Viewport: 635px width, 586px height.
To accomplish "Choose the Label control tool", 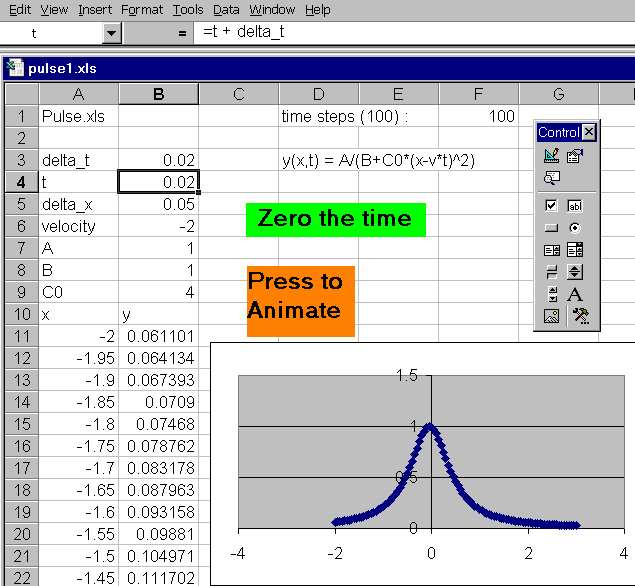I will pos(575,294).
